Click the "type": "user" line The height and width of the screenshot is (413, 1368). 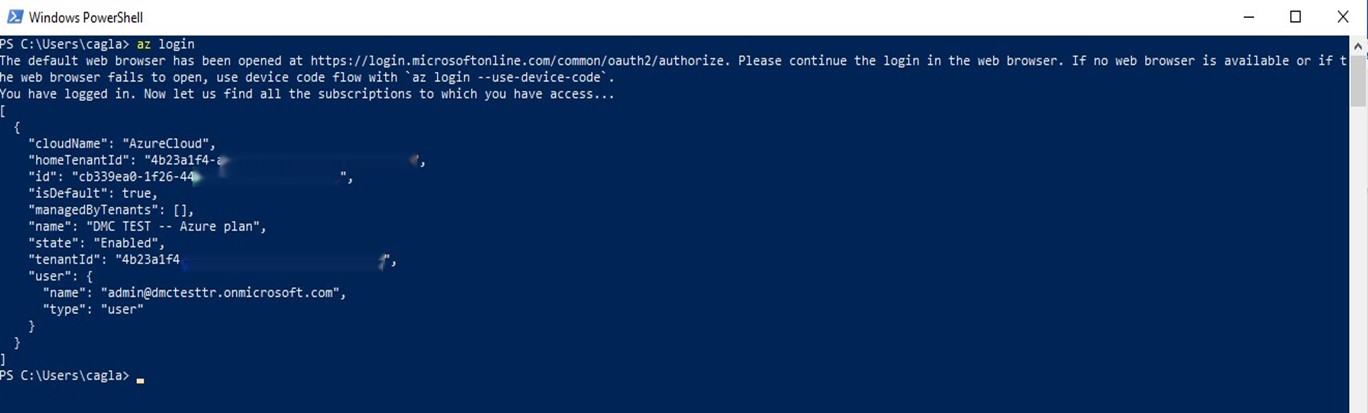pyautogui.click(x=93, y=310)
